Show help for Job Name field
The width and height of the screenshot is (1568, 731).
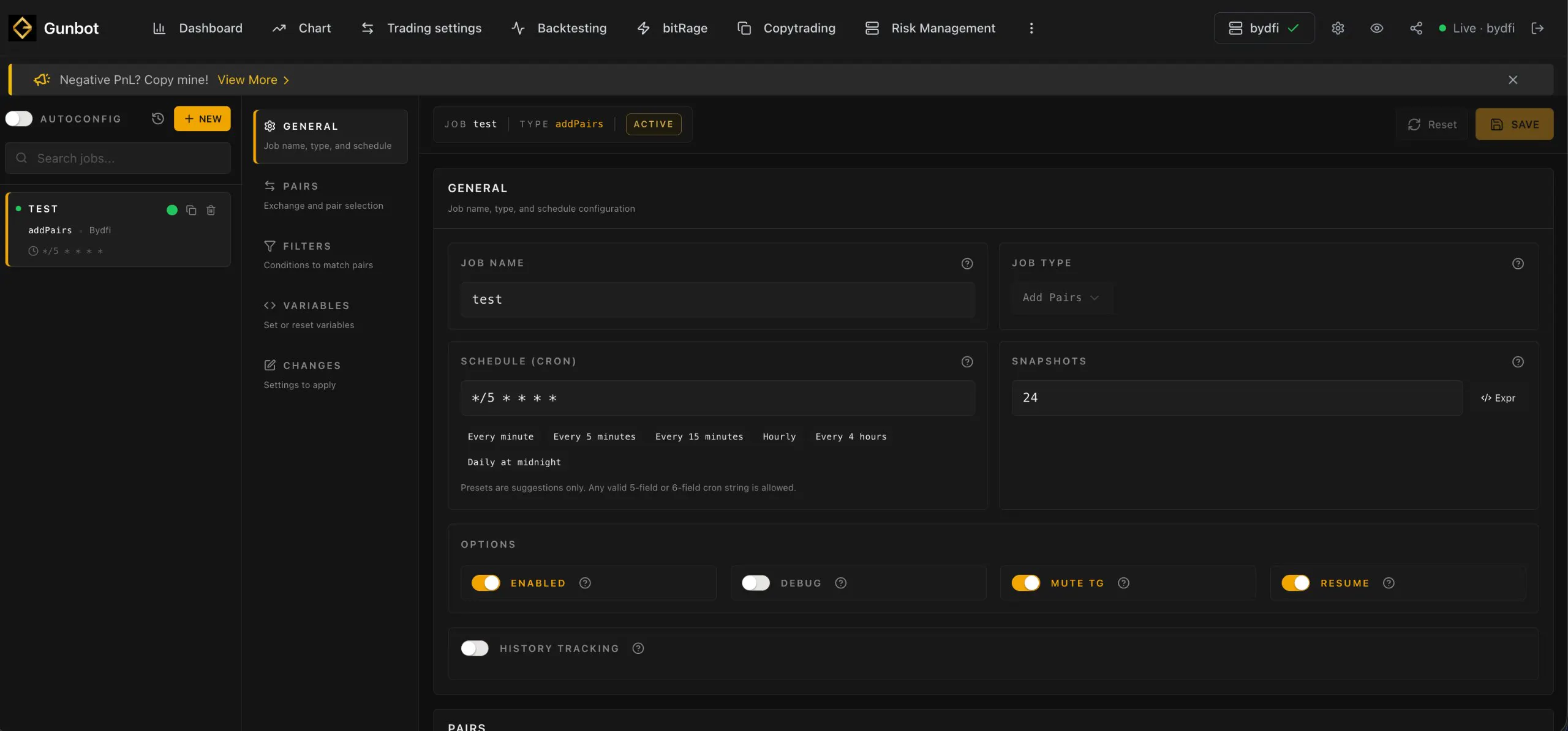pos(967,263)
